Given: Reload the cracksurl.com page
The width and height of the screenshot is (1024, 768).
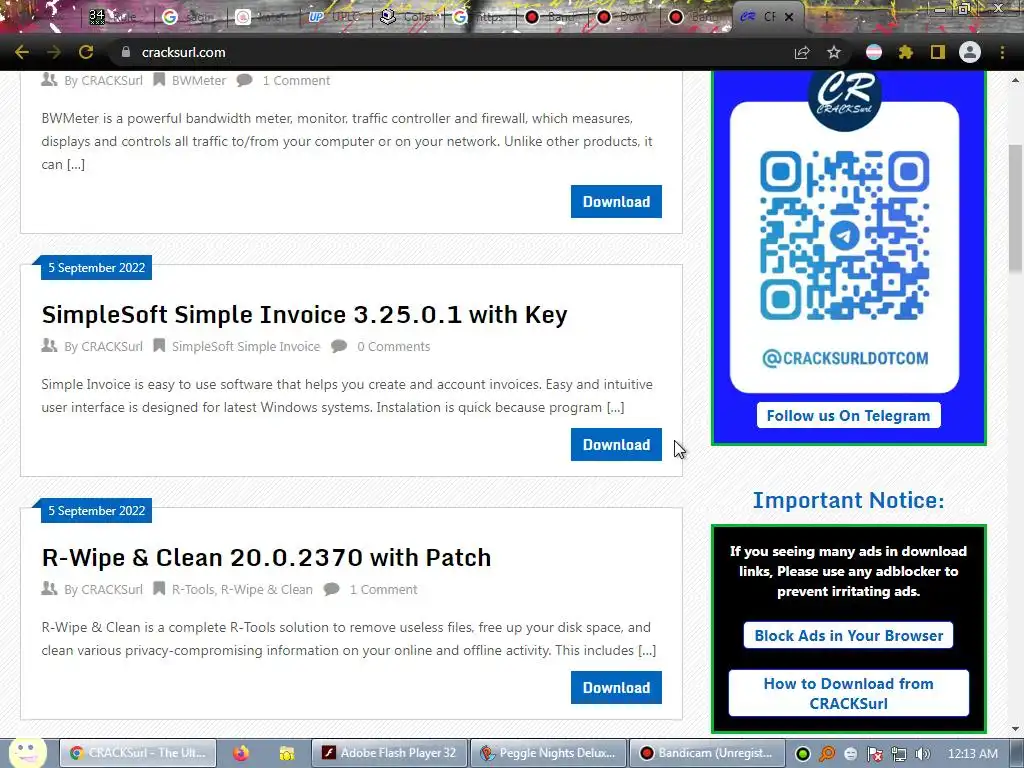Looking at the screenshot, I should (86, 52).
